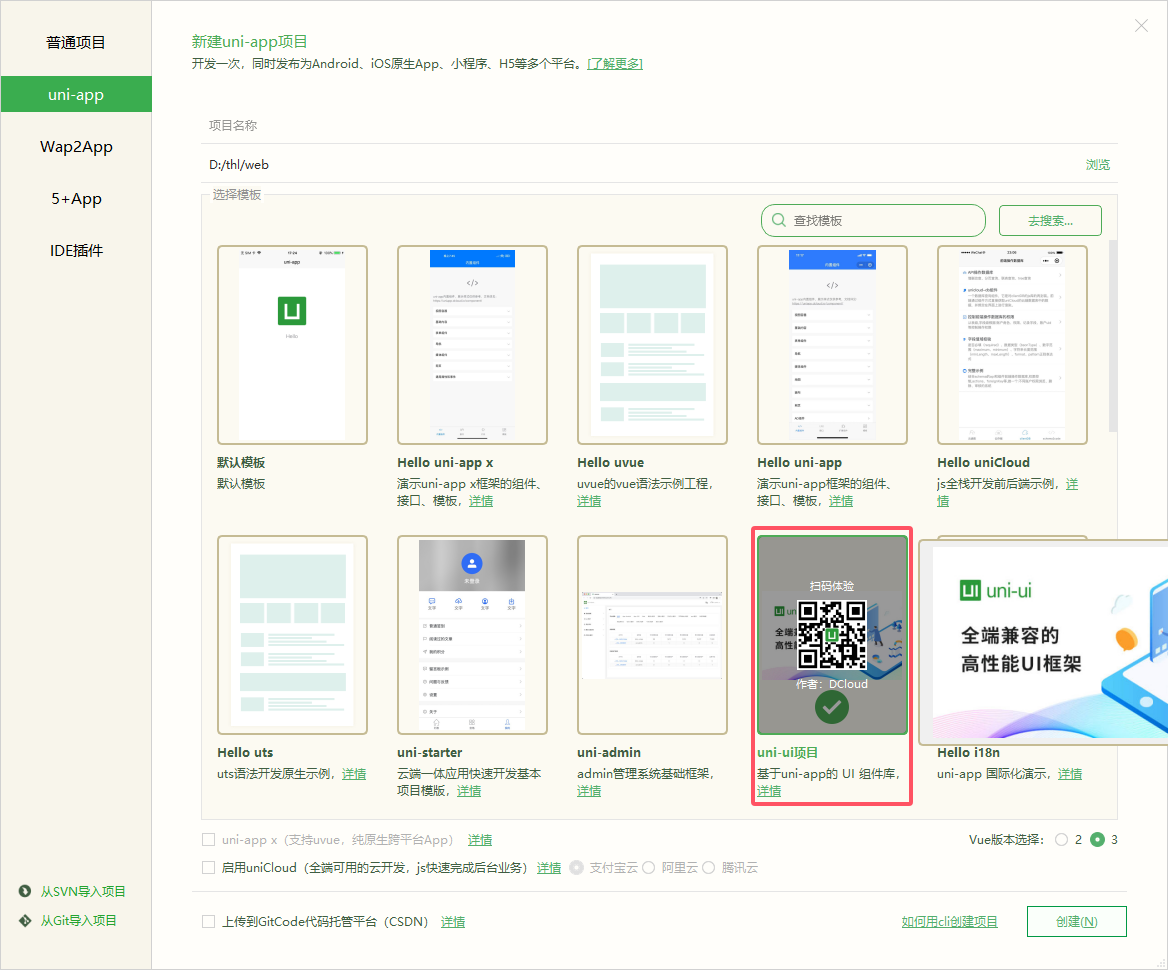This screenshot has height=970, width=1168.
Task: Switch to the Wap2App tab
Action: click(76, 147)
